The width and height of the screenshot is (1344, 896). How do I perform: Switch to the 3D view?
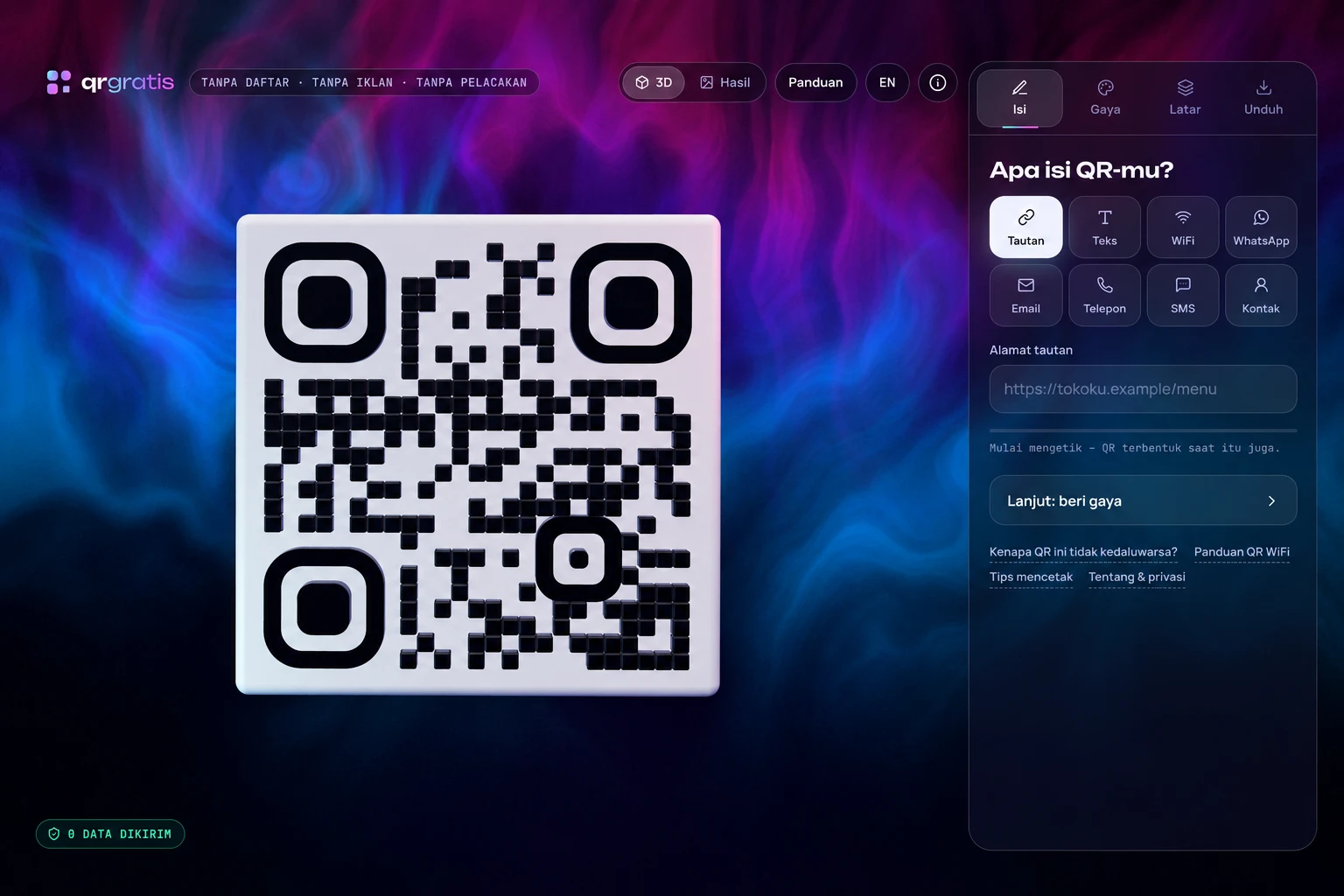pyautogui.click(x=654, y=82)
